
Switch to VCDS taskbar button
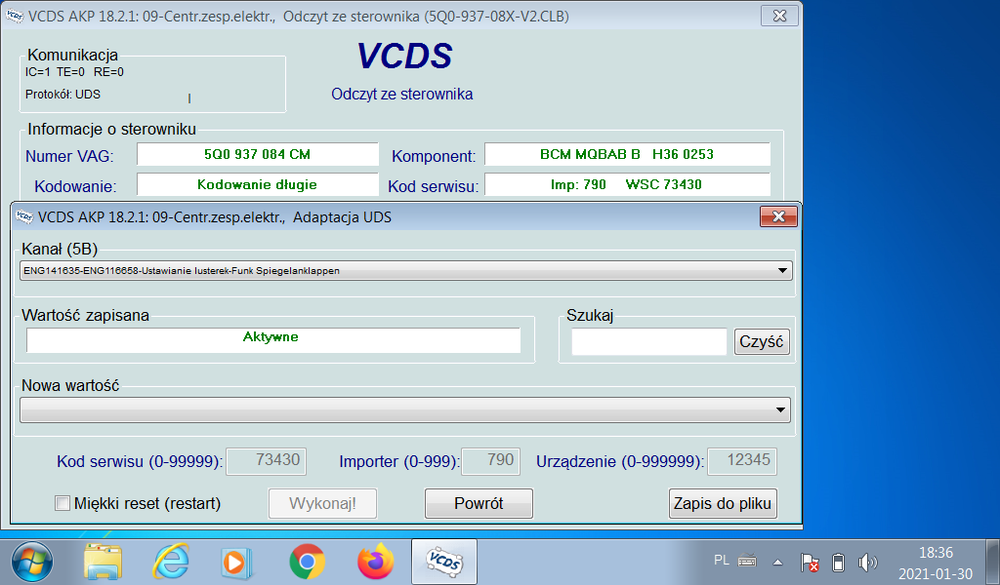coord(443,562)
